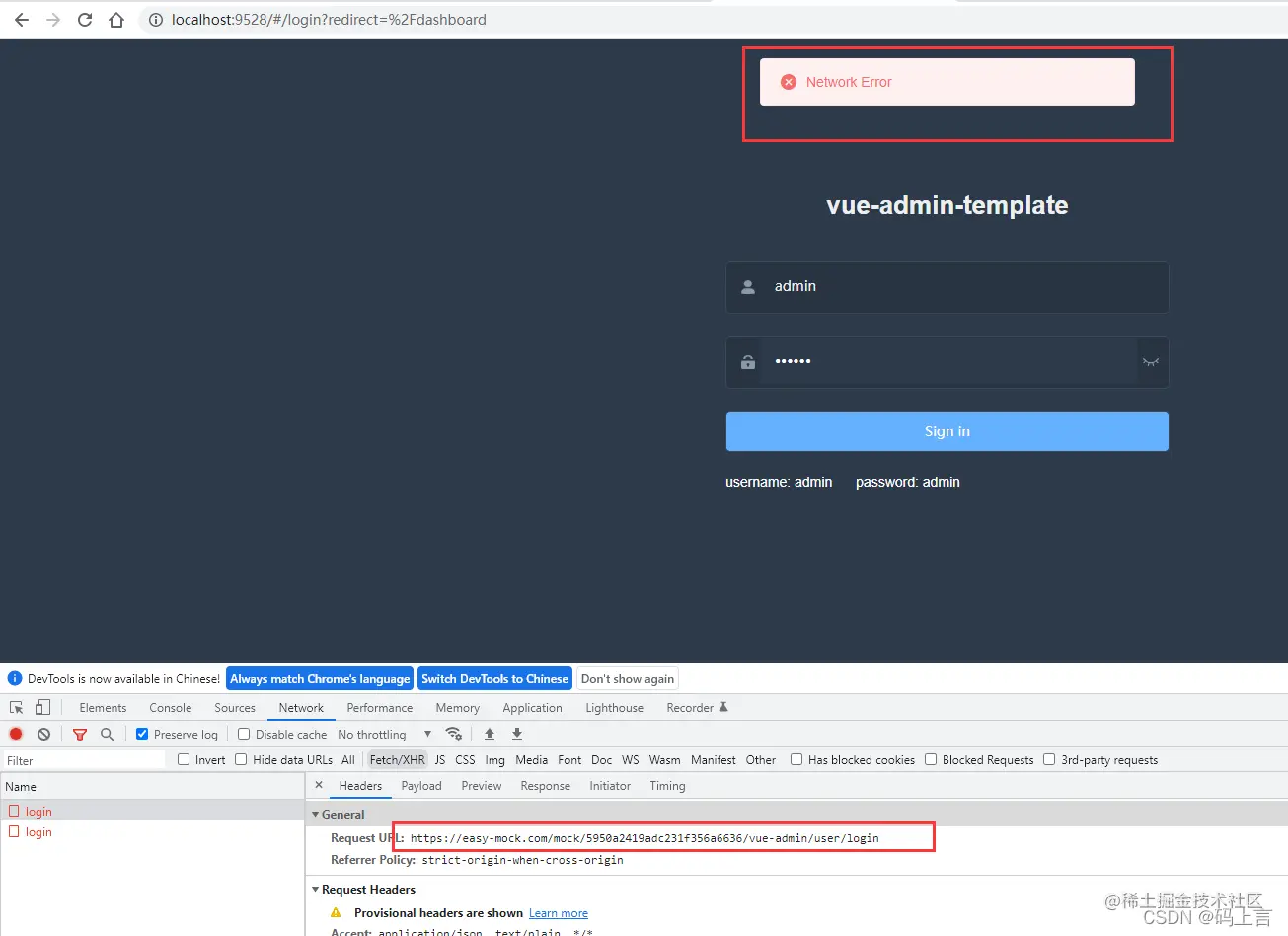Open the Initiator tab
Viewport: 1288px width, 936px height.
[x=610, y=786]
